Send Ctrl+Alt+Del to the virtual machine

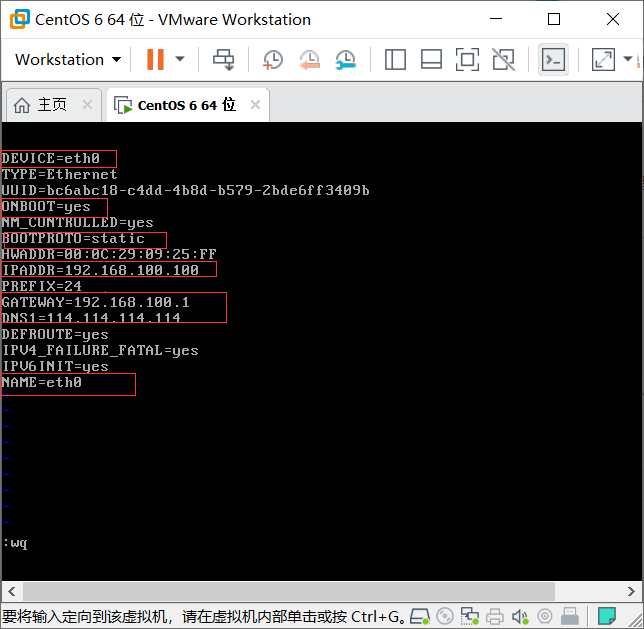pyautogui.click(x=224, y=60)
